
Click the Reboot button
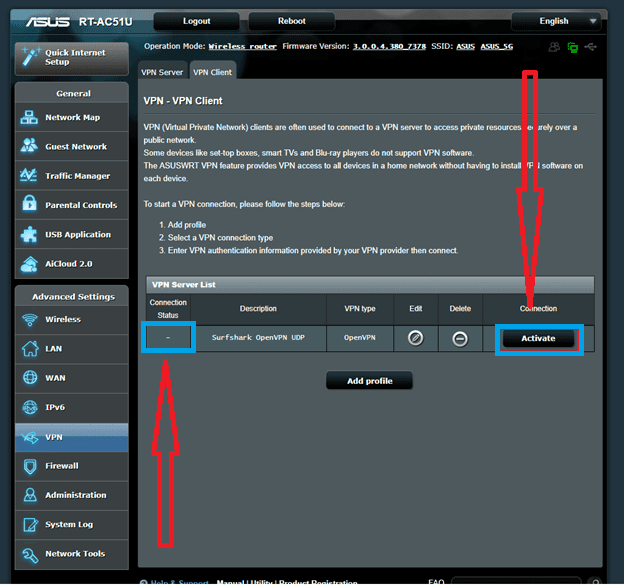tap(292, 21)
